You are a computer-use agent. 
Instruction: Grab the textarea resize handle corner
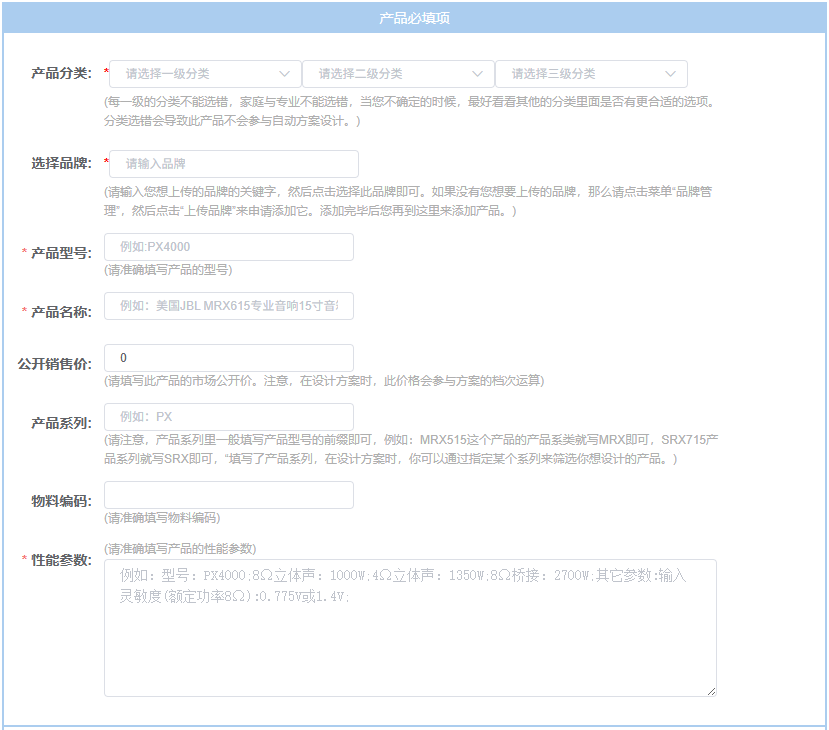tap(711, 691)
